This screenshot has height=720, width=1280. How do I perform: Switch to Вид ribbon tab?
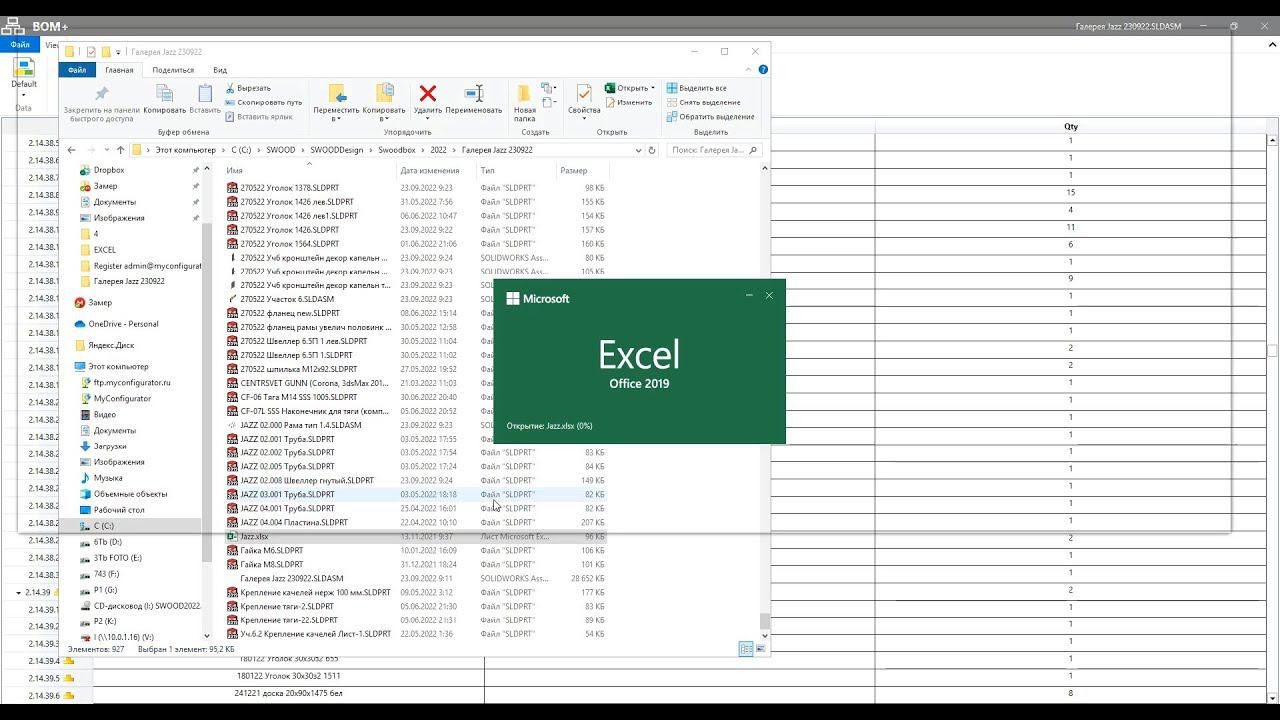[220, 70]
